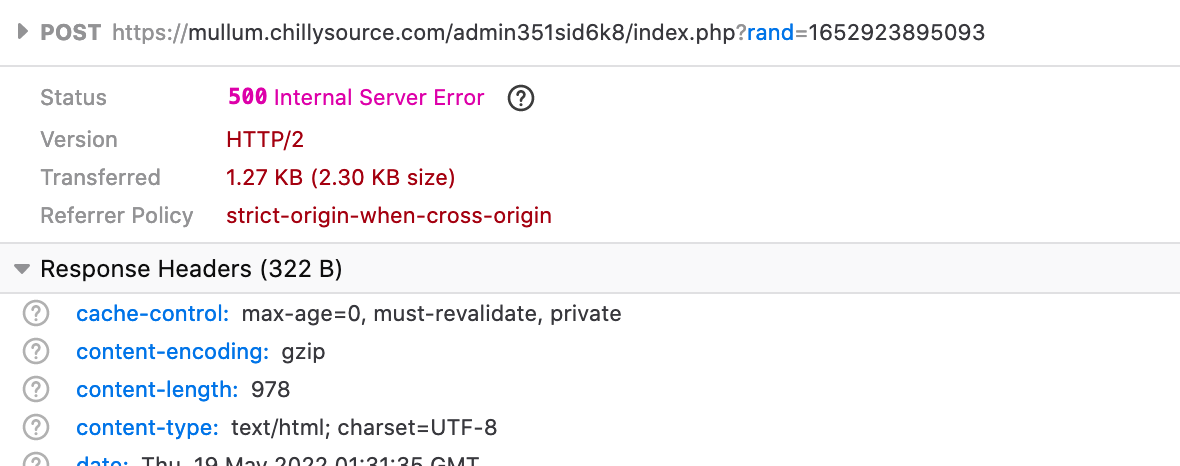1180x466 pixels.
Task: Click the cache-control header name
Action: (153, 314)
